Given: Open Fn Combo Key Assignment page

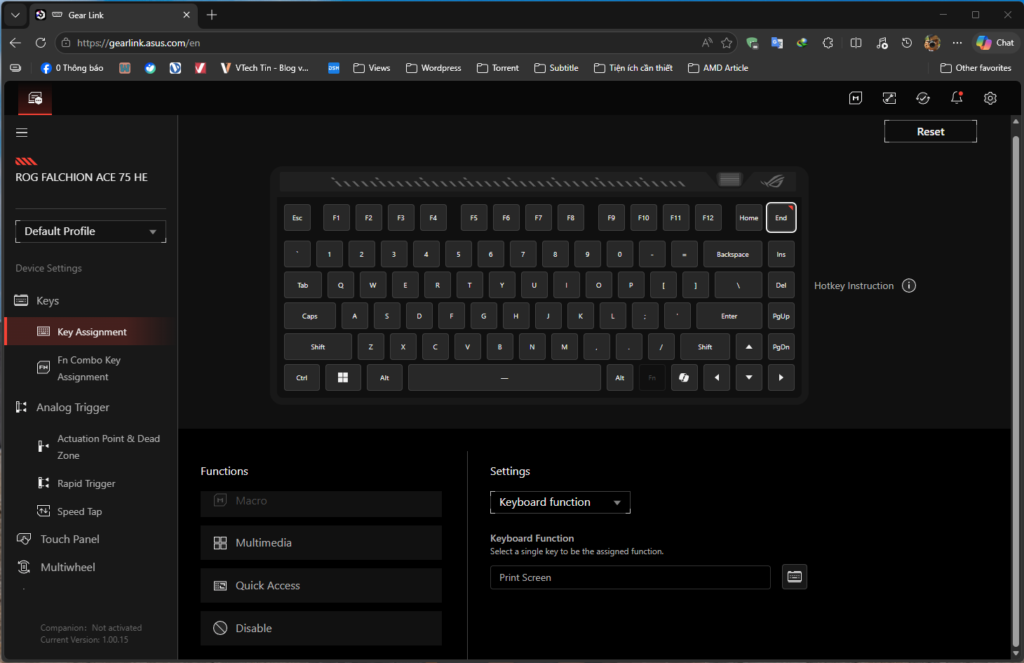Looking at the screenshot, I should pos(88,368).
